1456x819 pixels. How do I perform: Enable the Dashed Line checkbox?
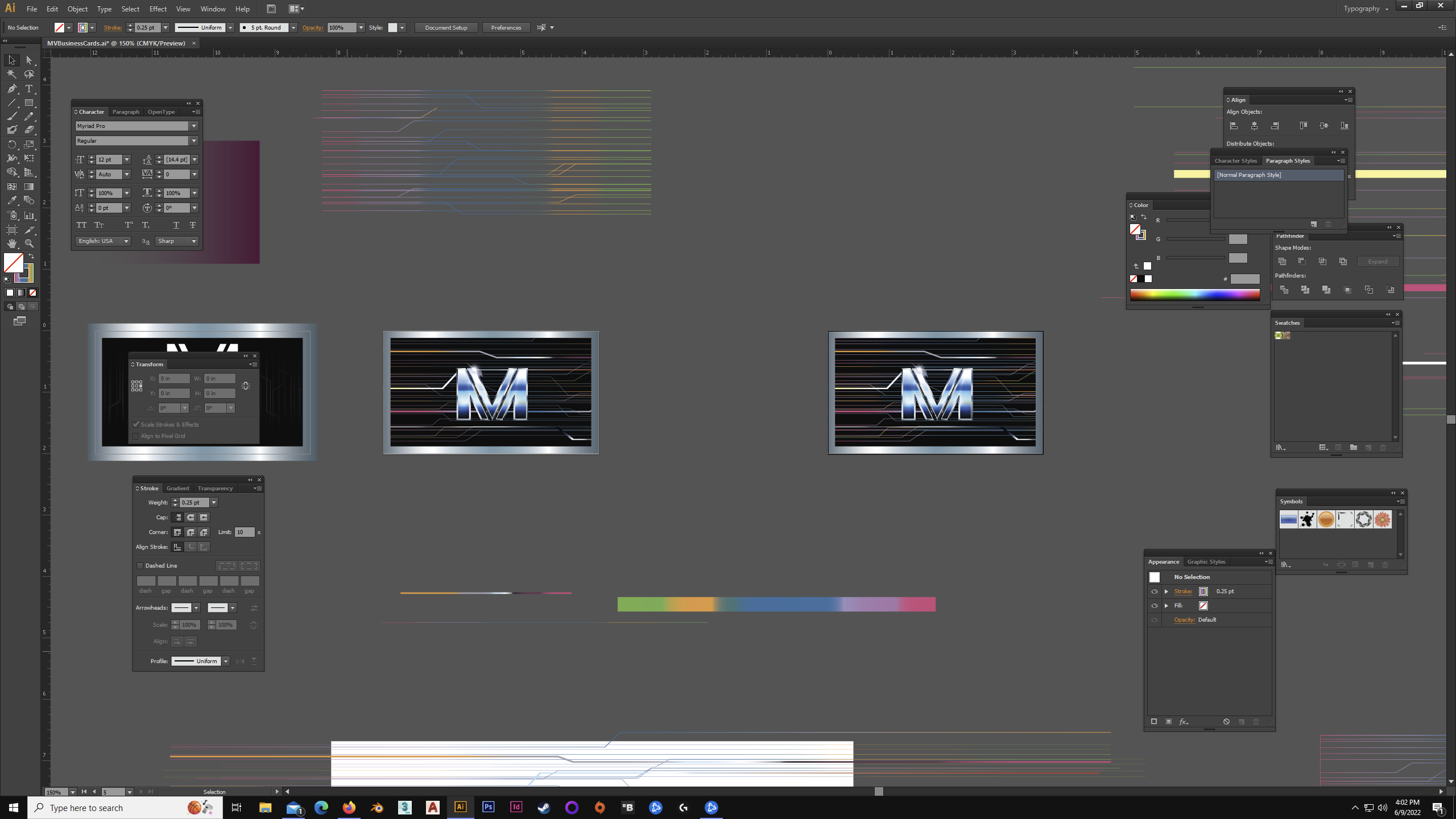(140, 566)
